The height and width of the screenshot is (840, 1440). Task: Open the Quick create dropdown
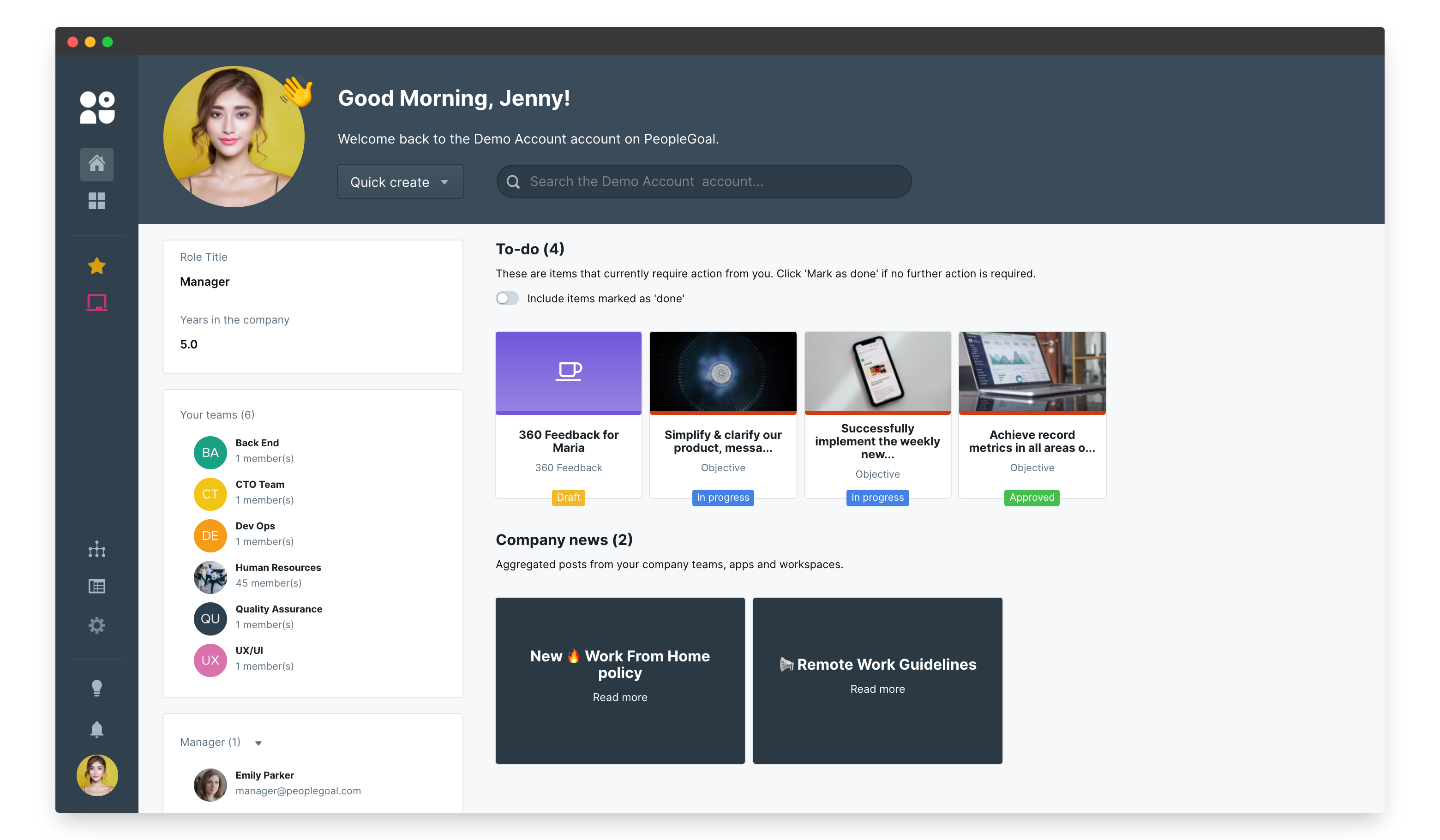click(400, 182)
